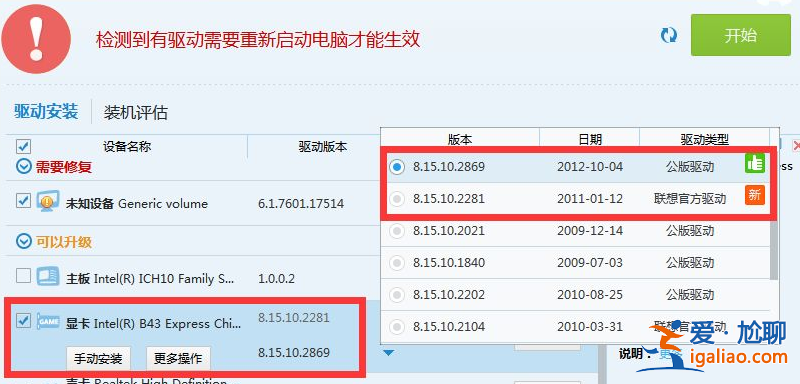The height and width of the screenshot is (384, 800).
Task: Click the version text 1.0.0.2
Action: point(276,279)
